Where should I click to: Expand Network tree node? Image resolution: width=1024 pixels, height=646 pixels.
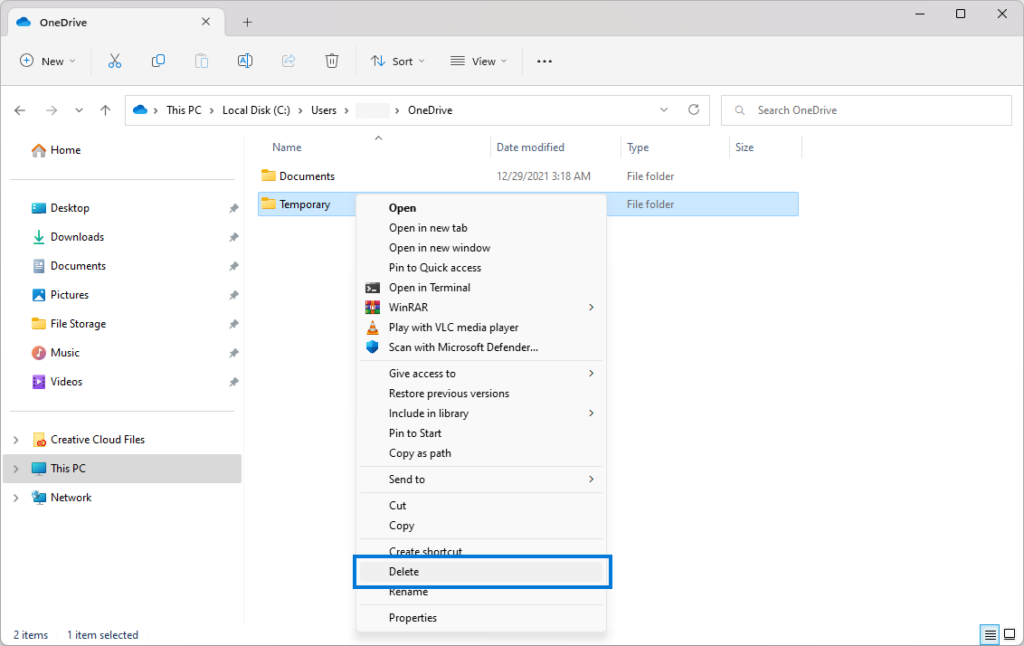pyautogui.click(x=16, y=498)
